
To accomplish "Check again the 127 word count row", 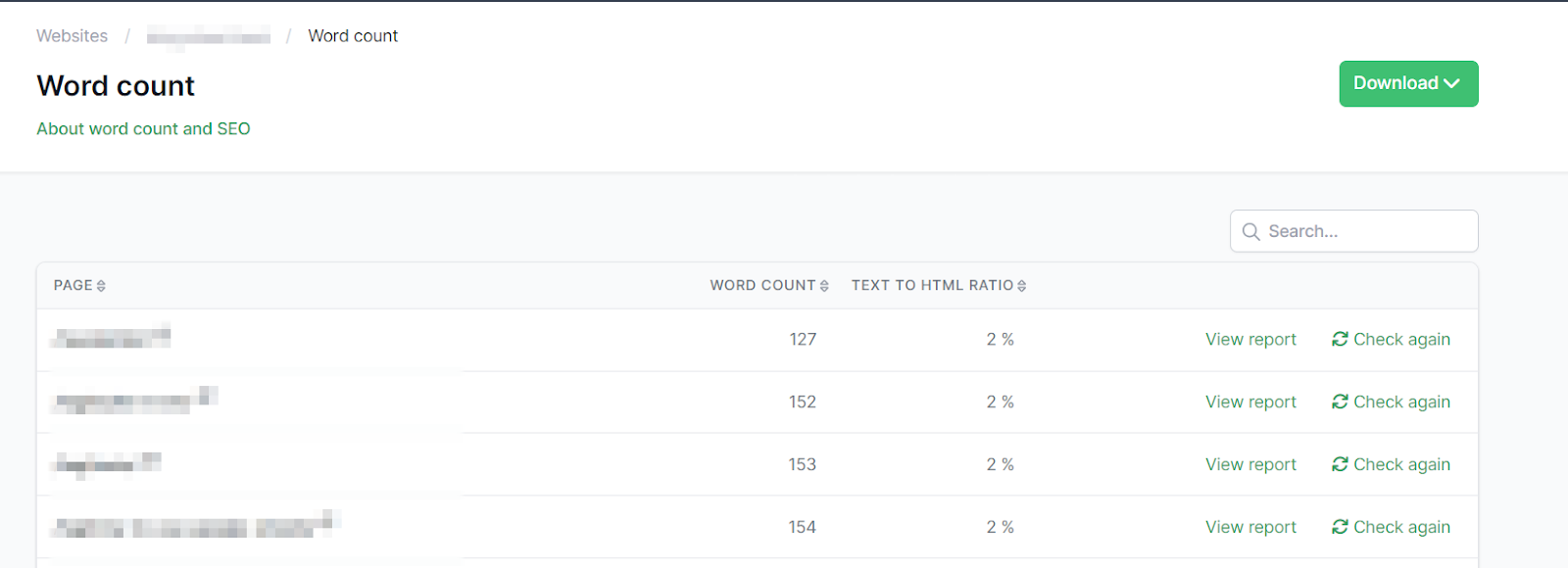I will (1391, 339).
